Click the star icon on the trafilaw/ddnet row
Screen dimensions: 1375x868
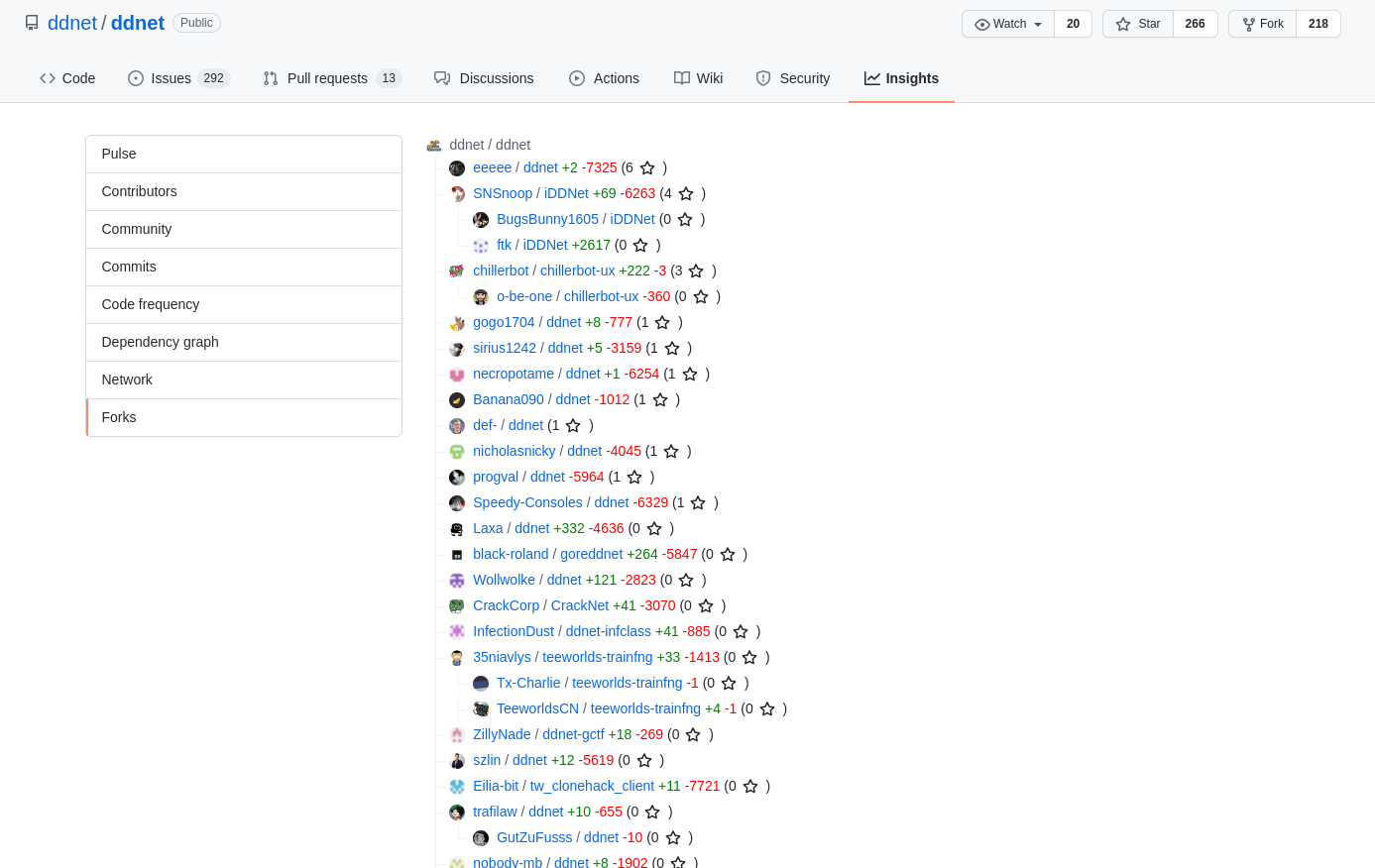652,813
